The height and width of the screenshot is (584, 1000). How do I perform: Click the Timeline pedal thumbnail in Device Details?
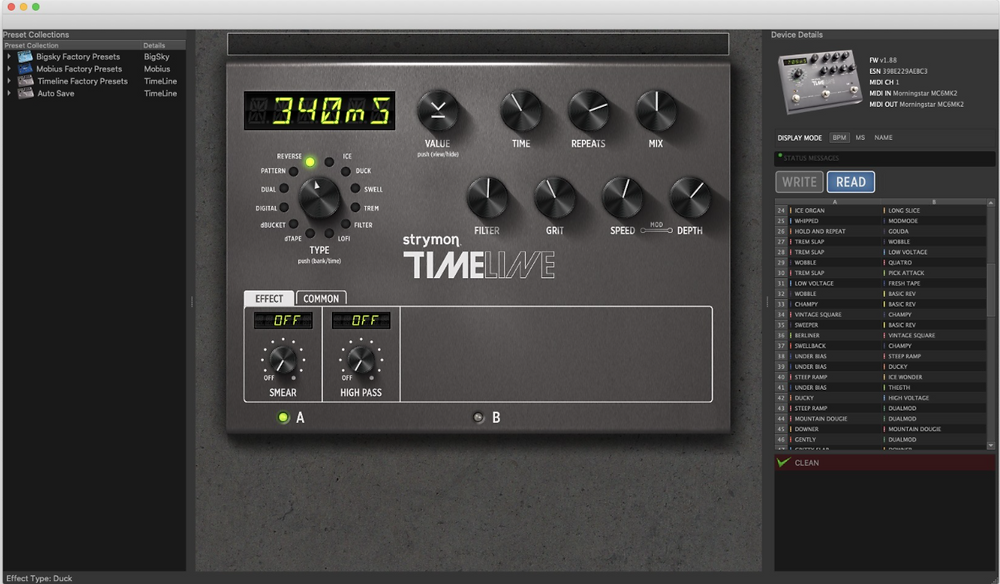[819, 82]
